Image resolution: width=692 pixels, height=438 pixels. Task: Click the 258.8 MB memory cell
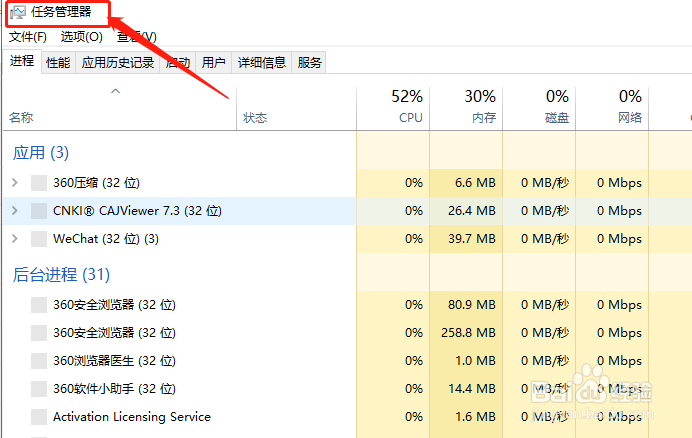tap(468, 332)
